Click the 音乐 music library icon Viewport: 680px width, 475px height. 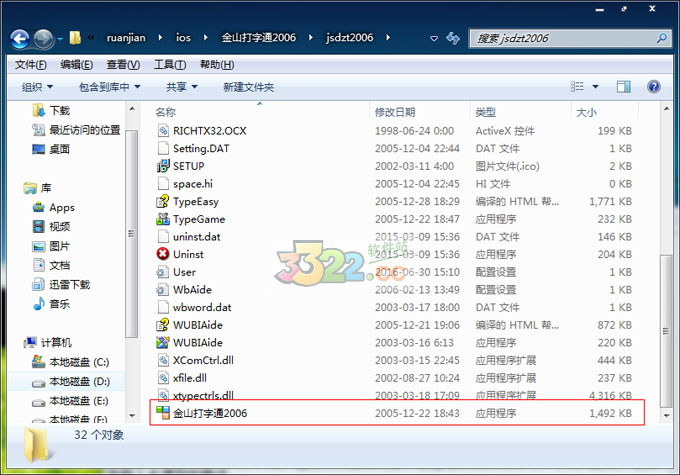39,304
